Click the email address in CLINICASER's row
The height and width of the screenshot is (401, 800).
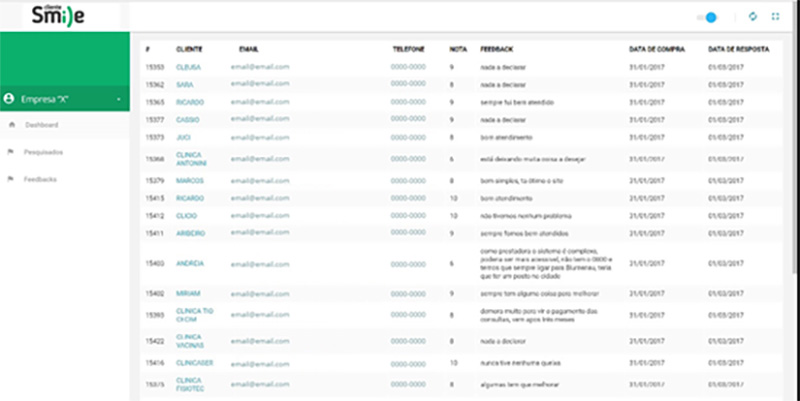point(260,364)
